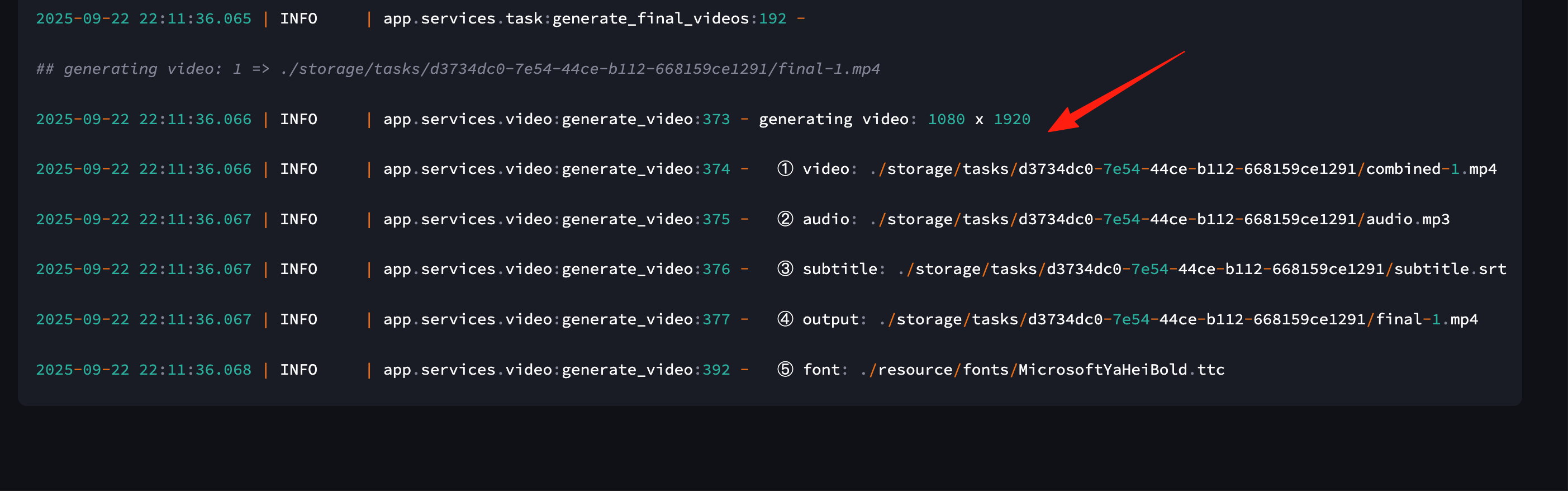Click INFO on the generate_video:392 line
Screen dimensions: 1568x491
[x=298, y=370]
